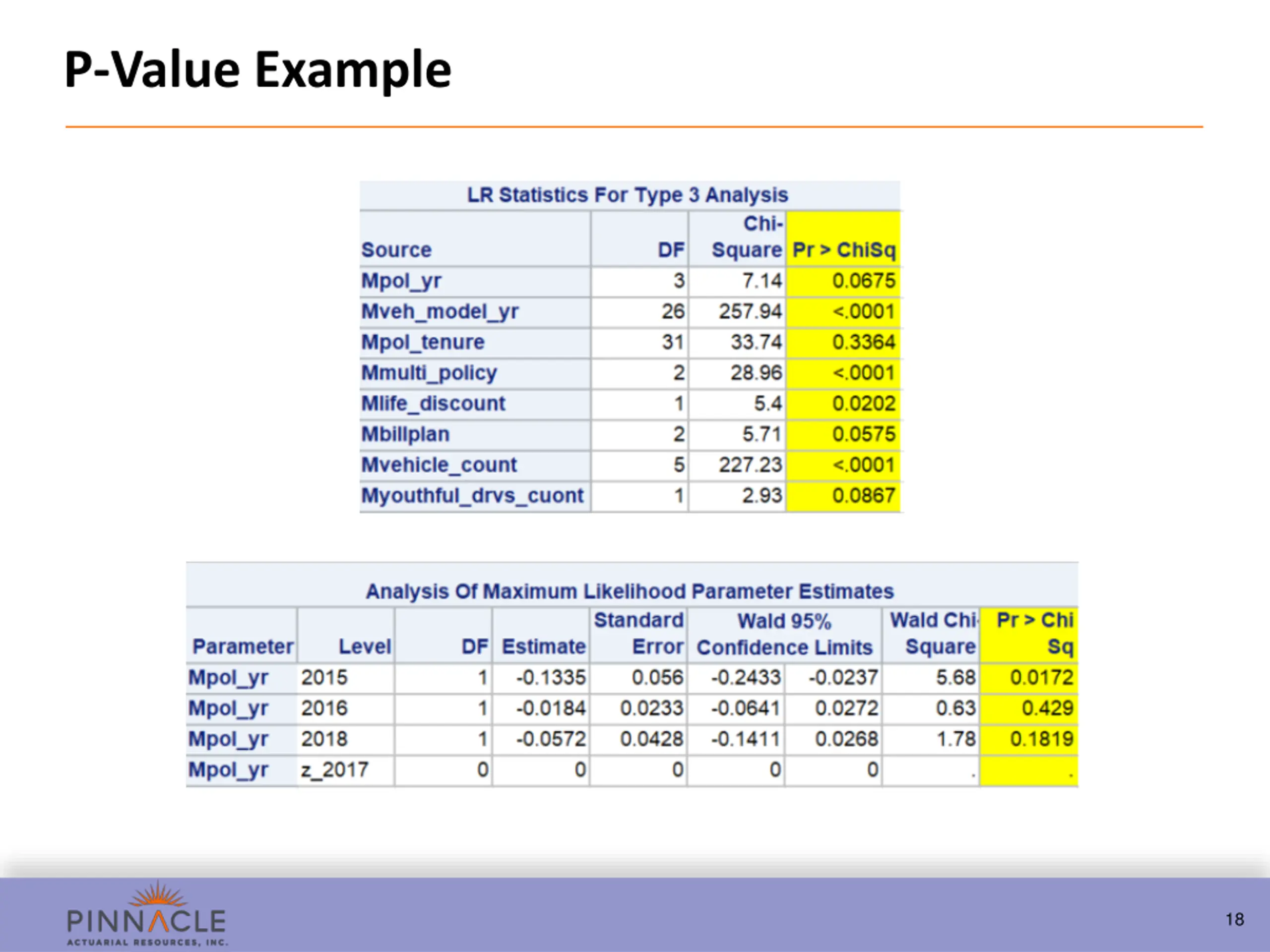Click the Wald chi-square value 1.78
The height and width of the screenshot is (952, 1270).
coord(956,739)
